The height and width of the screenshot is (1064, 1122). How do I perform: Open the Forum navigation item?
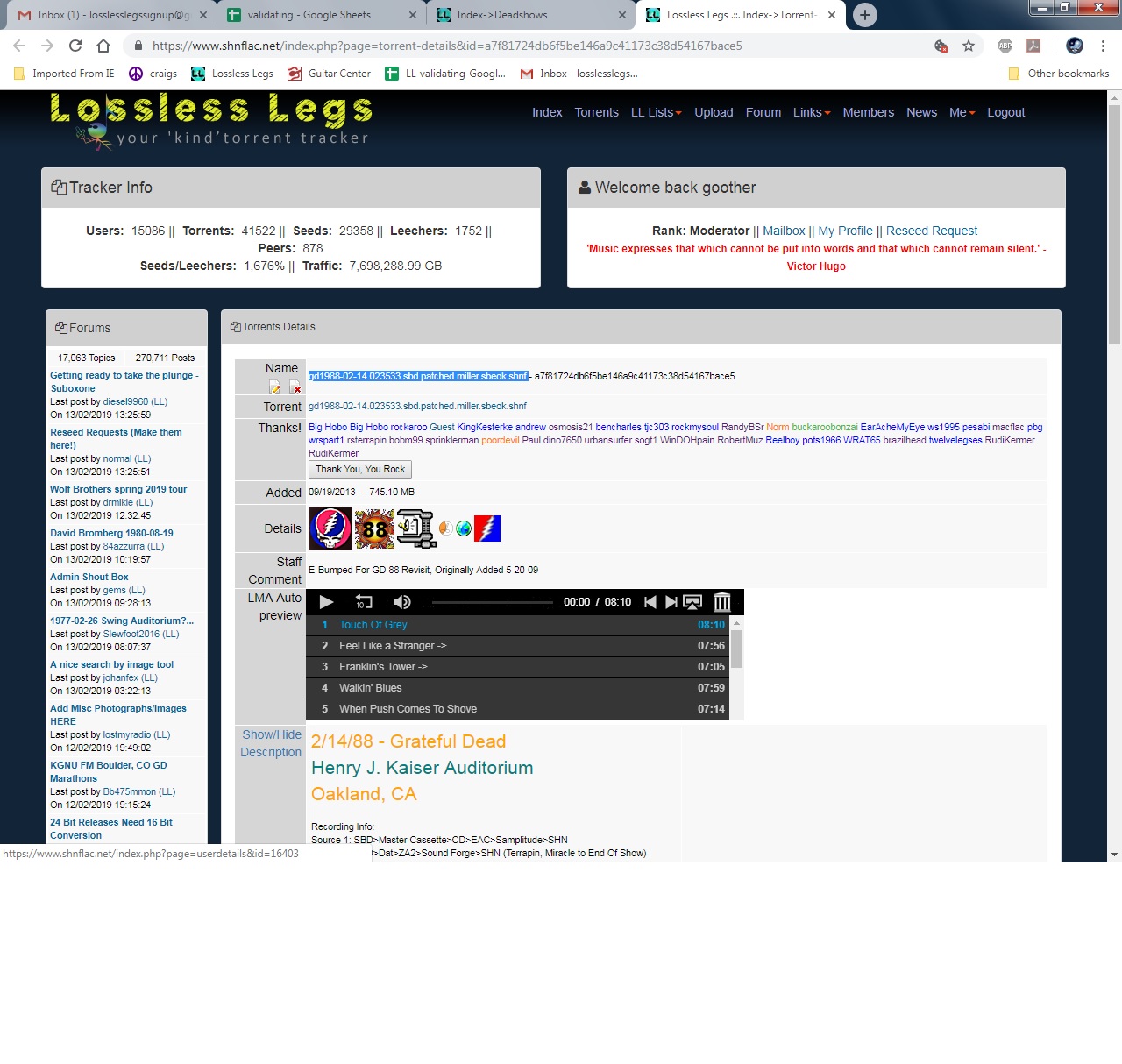pyautogui.click(x=763, y=112)
